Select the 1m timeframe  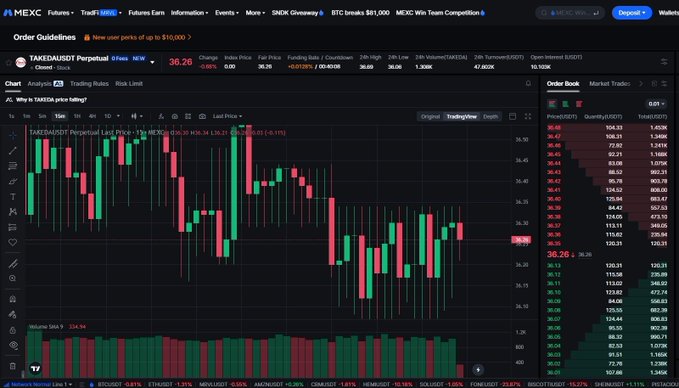click(x=26, y=116)
